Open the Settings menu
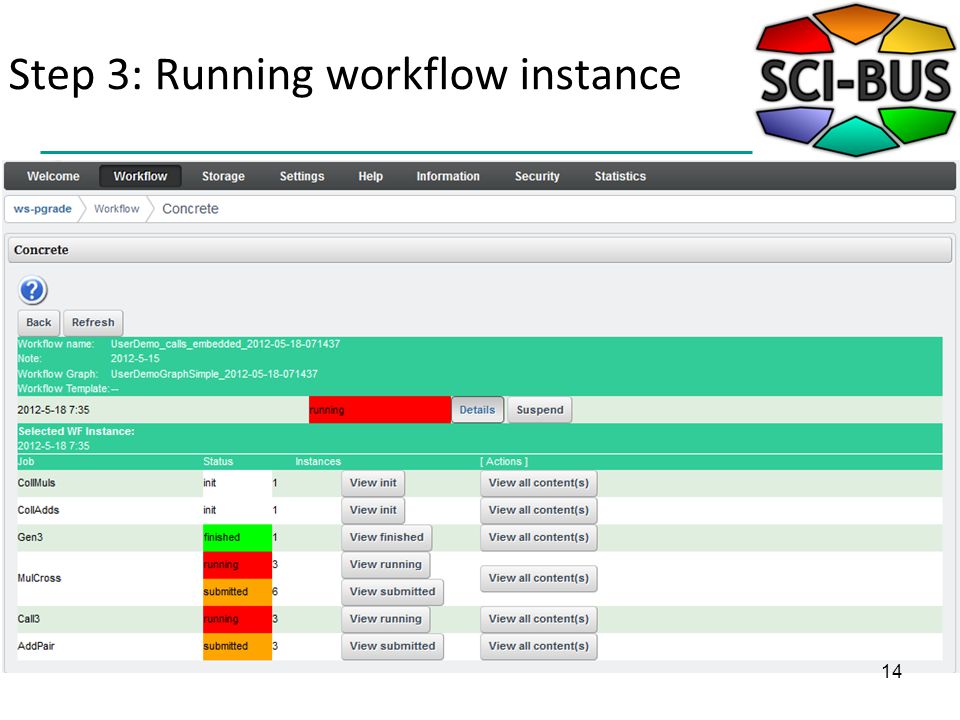This screenshot has width=960, height=720. coord(302,176)
